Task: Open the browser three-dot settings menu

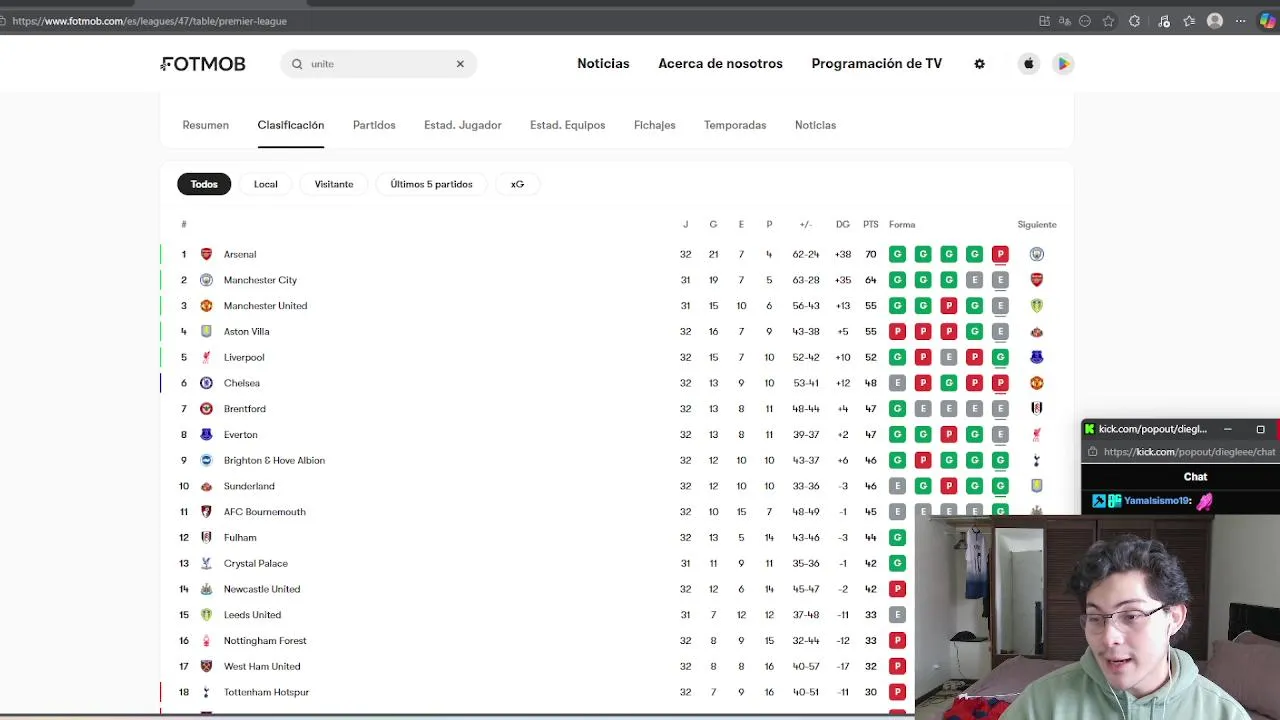Action: click(x=1241, y=21)
